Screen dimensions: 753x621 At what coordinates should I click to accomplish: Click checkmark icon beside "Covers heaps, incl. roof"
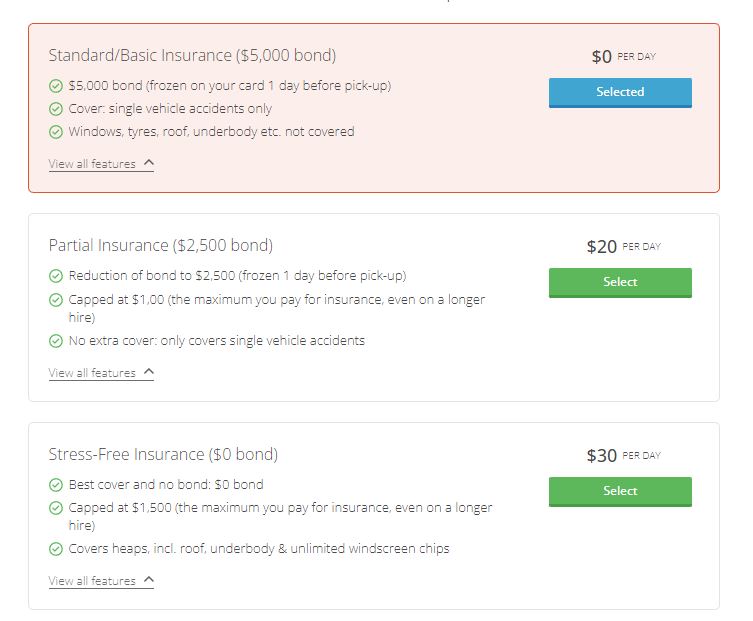[56, 549]
